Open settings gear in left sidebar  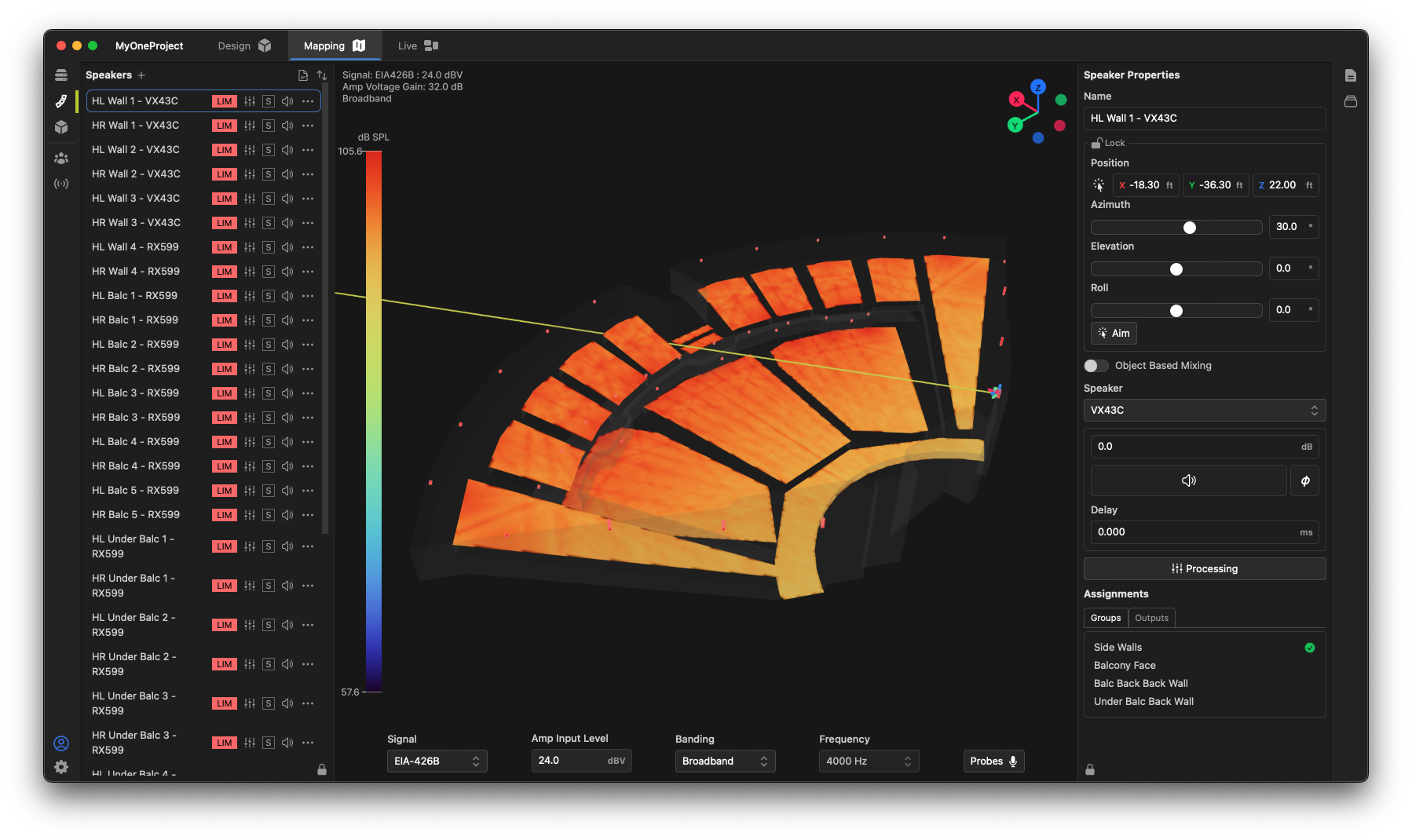click(x=61, y=767)
